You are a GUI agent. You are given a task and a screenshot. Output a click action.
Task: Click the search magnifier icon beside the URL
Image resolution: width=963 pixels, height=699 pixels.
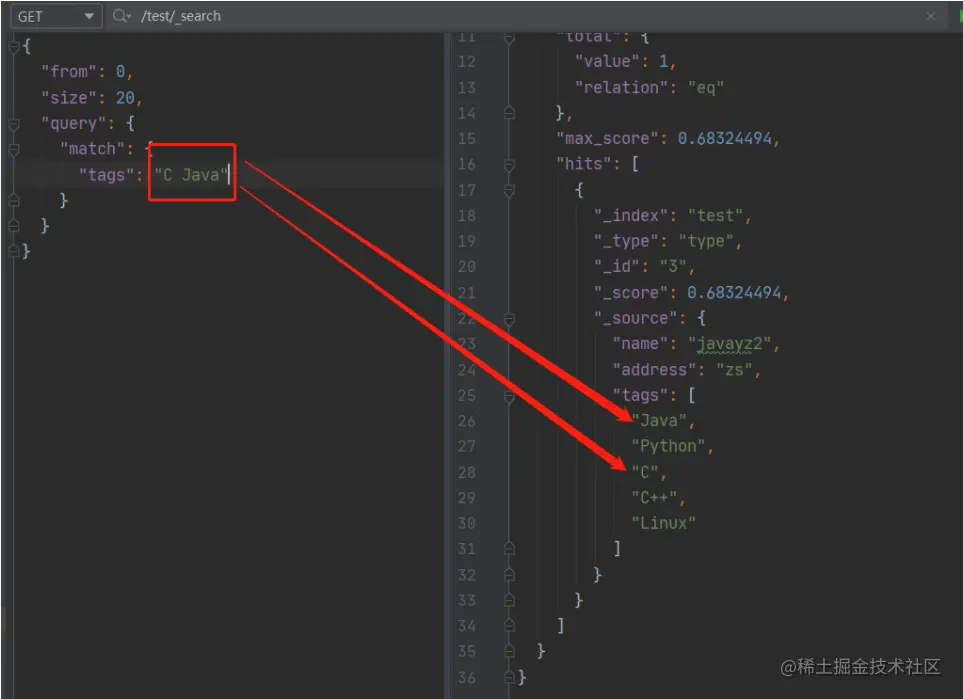(121, 17)
